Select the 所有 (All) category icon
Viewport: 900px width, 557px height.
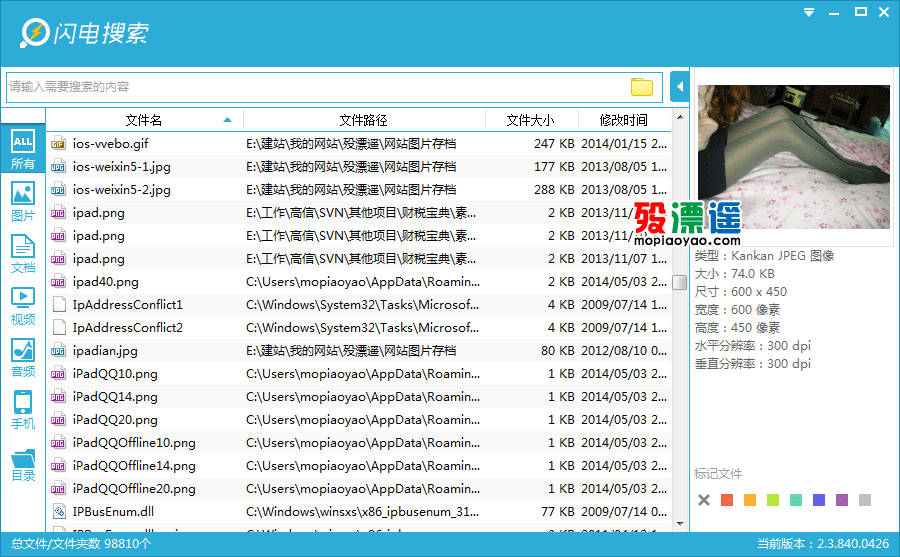[22, 149]
